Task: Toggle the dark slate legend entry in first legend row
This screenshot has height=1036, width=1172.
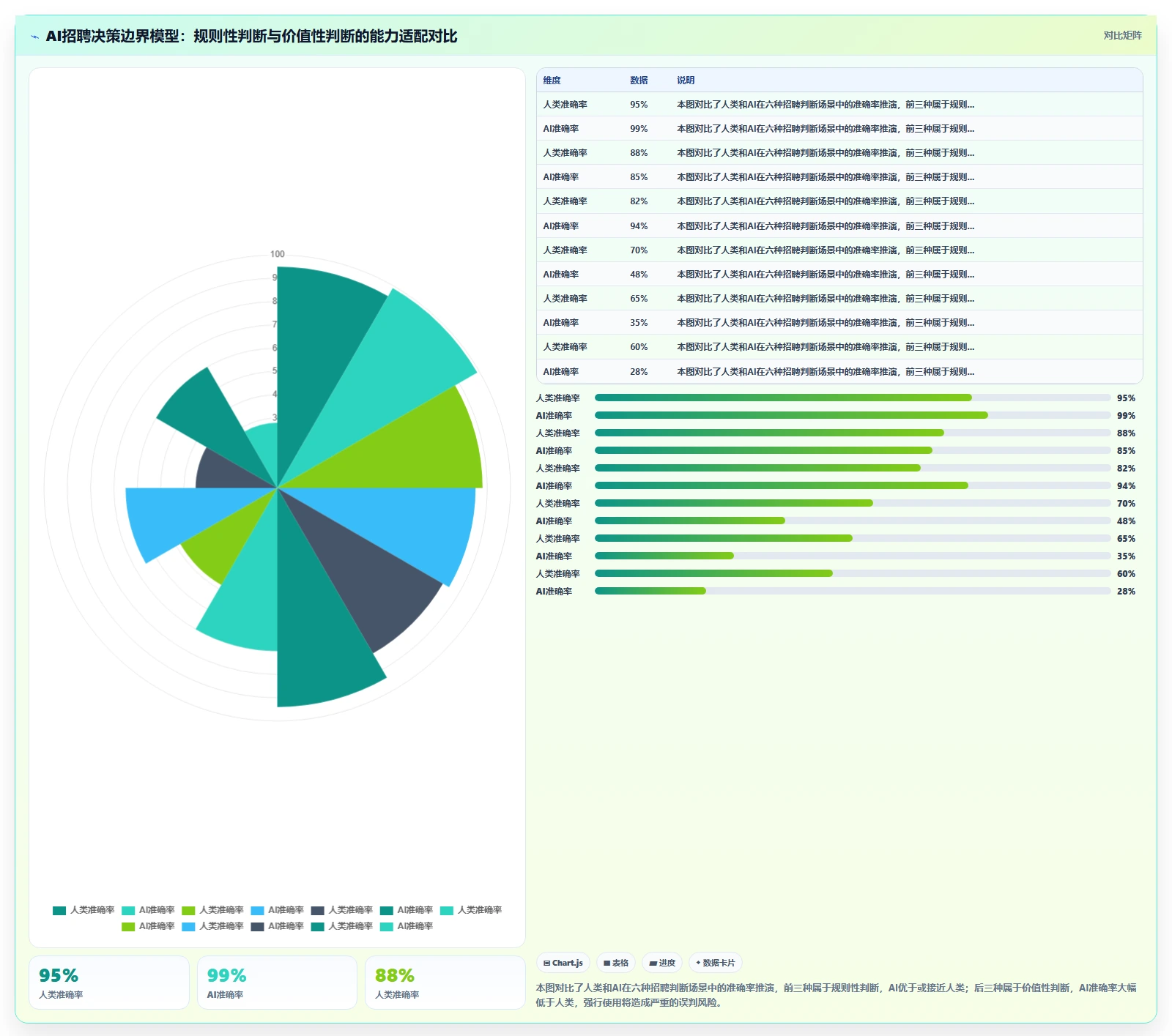Action: [341, 910]
